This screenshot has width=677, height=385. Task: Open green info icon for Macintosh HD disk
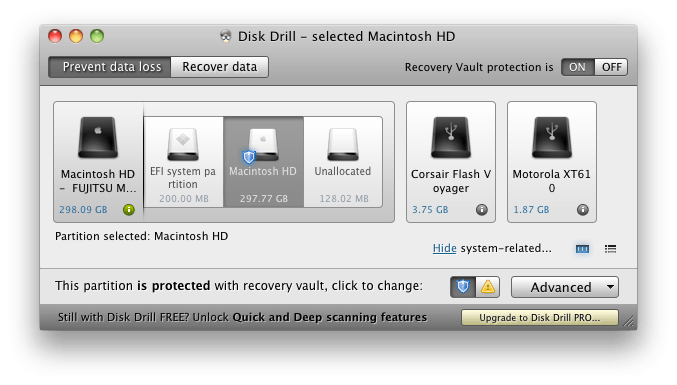pos(129,210)
